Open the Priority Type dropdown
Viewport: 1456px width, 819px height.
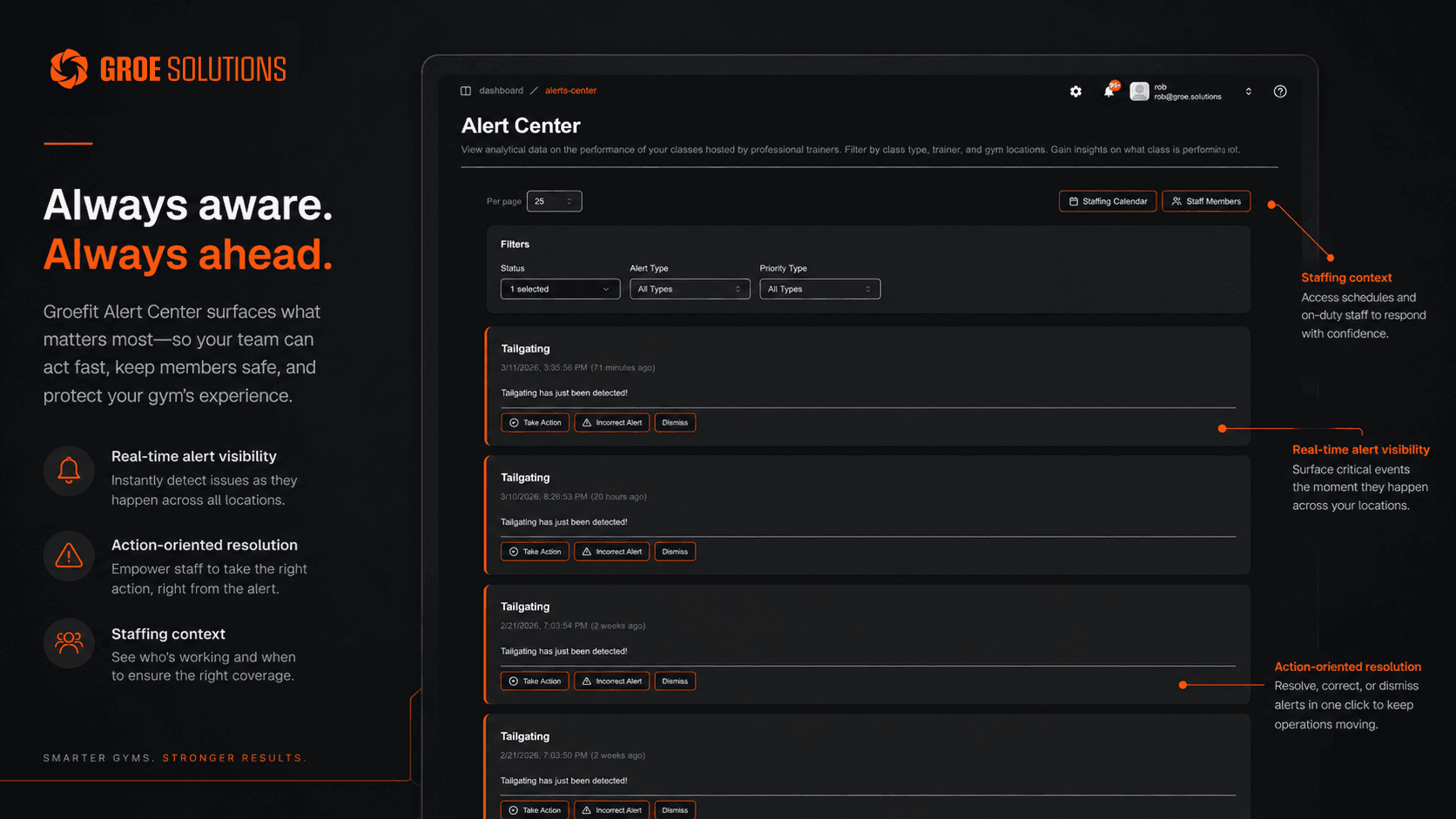[x=819, y=289]
